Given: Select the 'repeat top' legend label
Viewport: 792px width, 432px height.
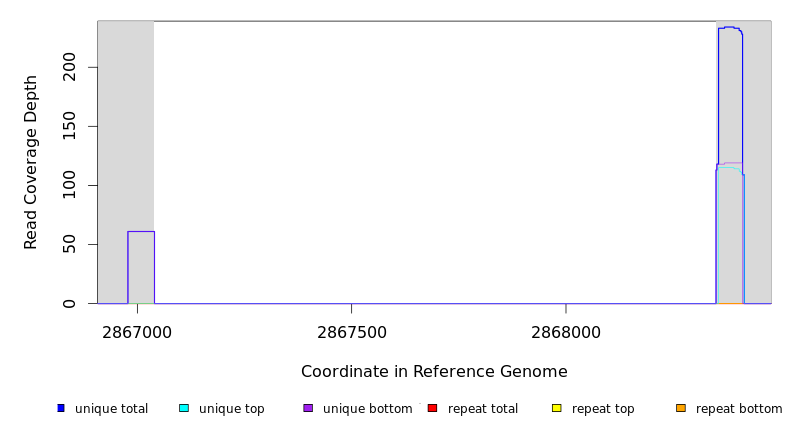Looking at the screenshot, I should (x=603, y=409).
